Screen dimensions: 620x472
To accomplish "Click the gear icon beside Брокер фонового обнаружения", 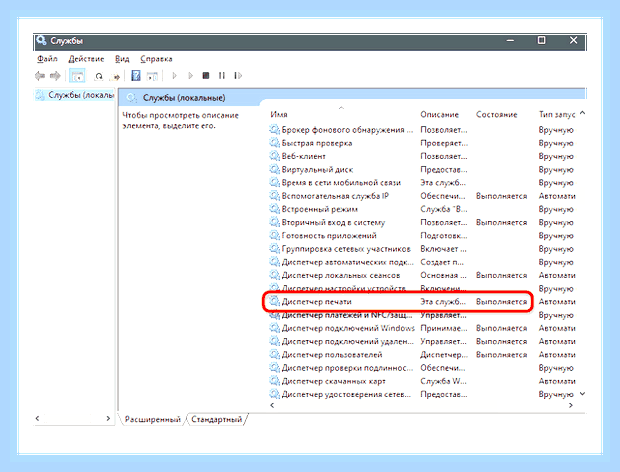I will coord(274,130).
